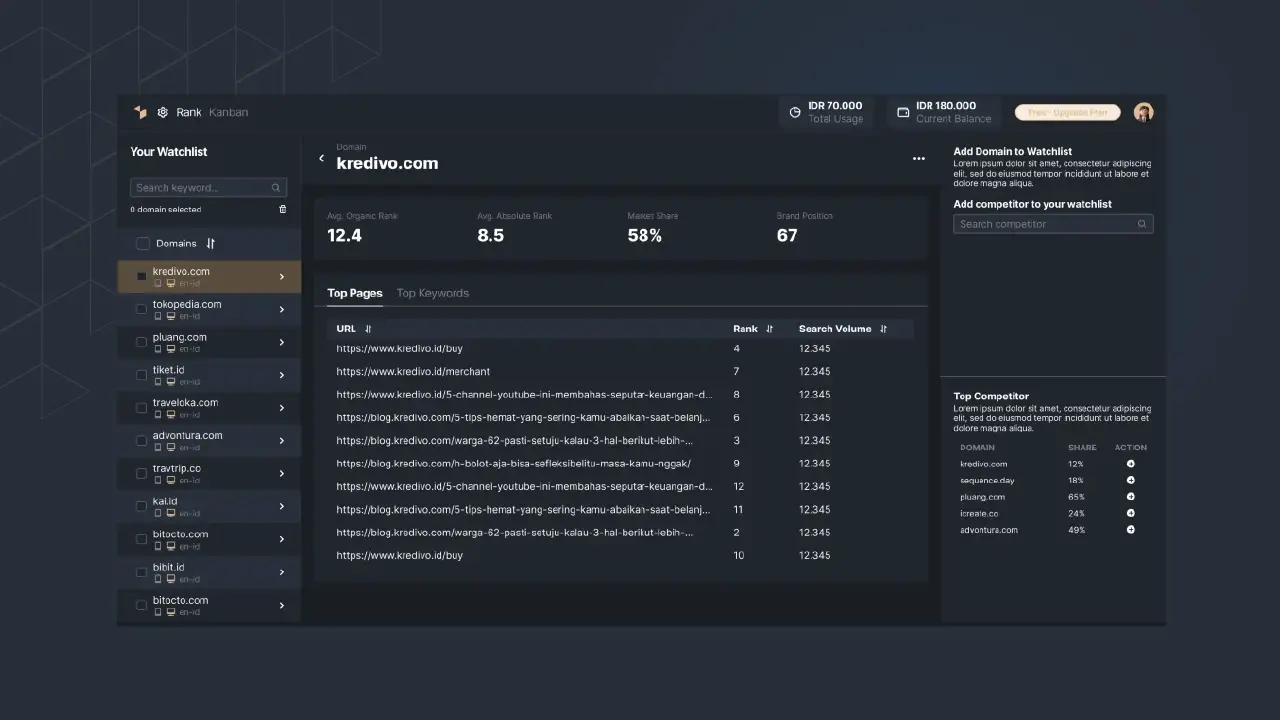
Task: Click the Free - Upgrade Plan button
Action: (x=1067, y=112)
